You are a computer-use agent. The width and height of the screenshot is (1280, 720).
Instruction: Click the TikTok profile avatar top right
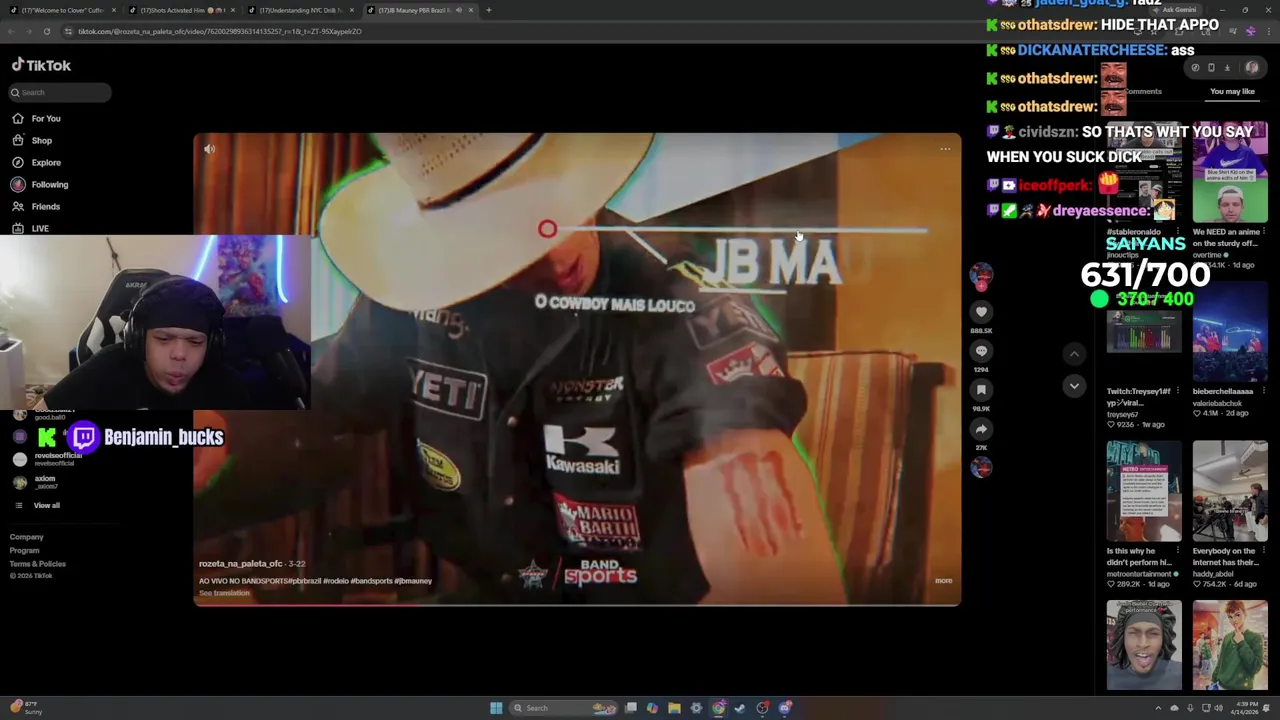pos(1252,68)
